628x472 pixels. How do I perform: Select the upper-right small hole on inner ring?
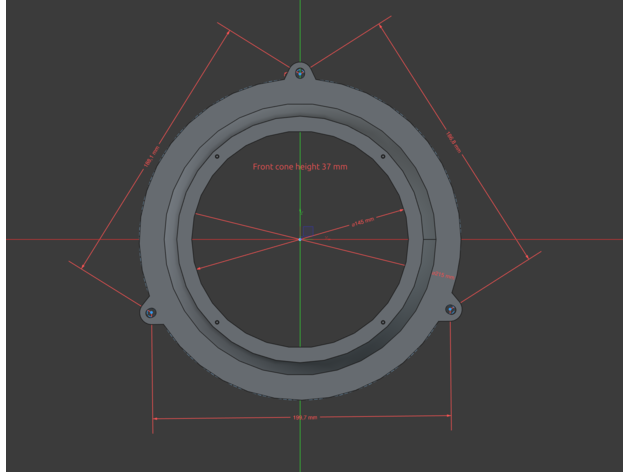click(383, 156)
